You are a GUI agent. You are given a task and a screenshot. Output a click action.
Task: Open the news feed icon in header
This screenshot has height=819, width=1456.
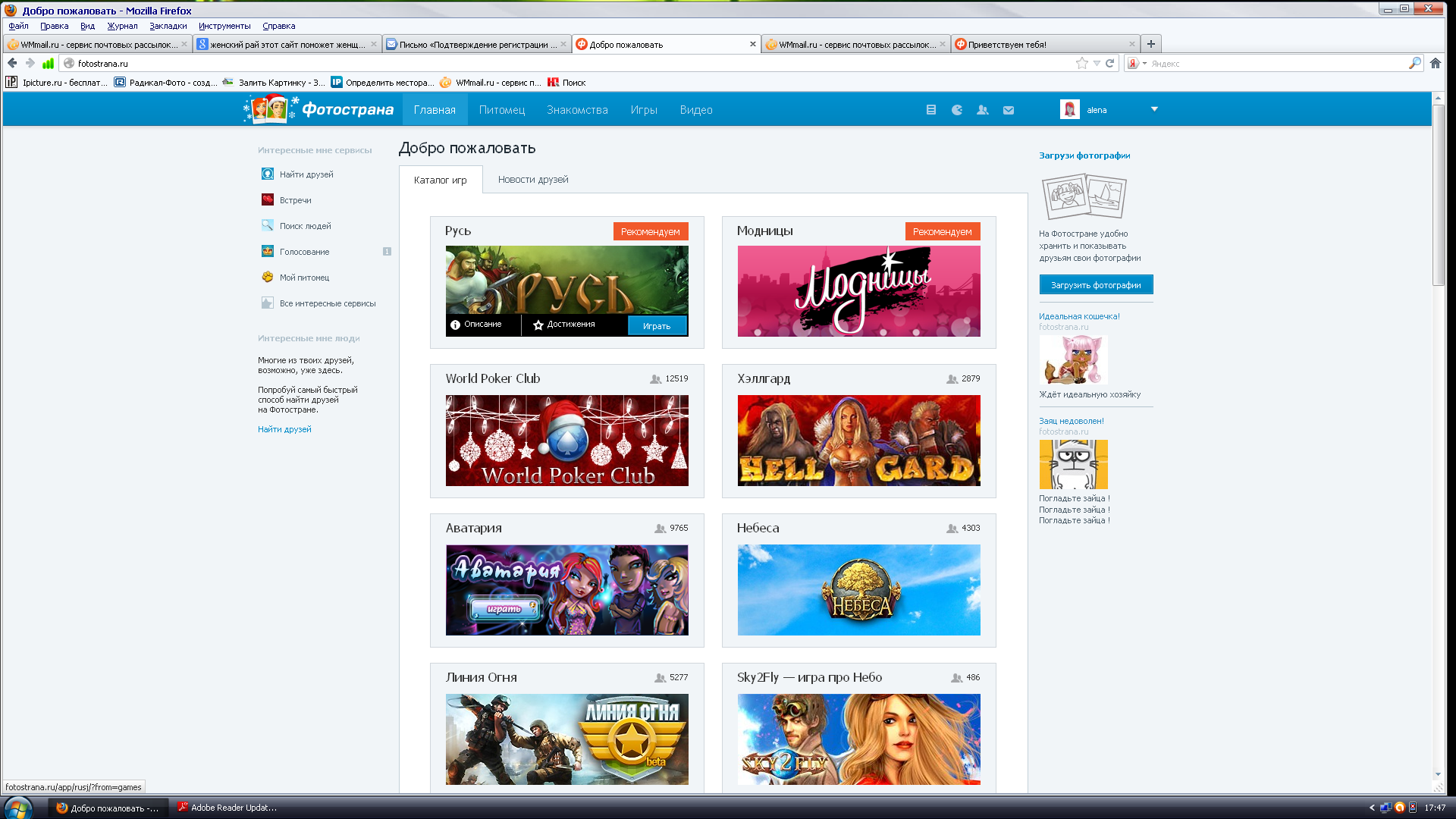pyautogui.click(x=931, y=110)
